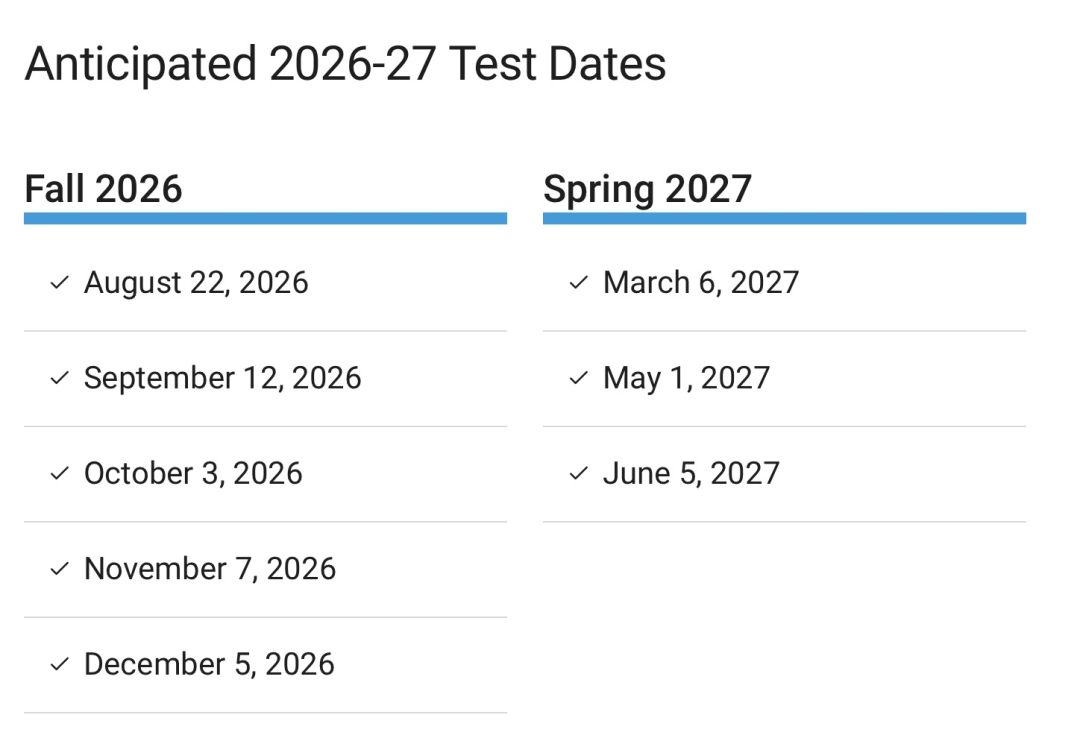Click the October 3, 2026 date text
Image resolution: width=1080 pixels, height=741 pixels.
(193, 473)
